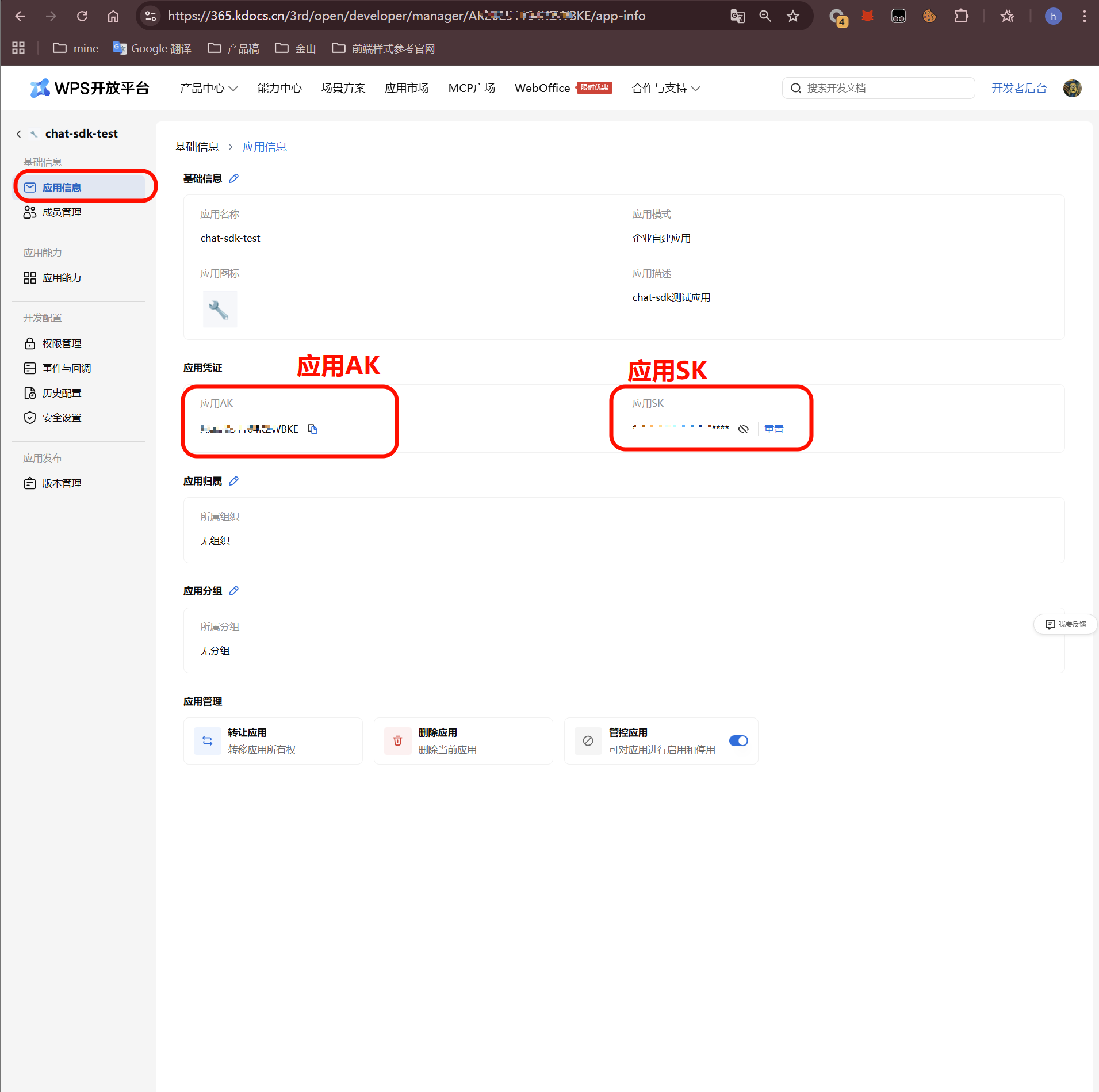The width and height of the screenshot is (1099, 1092).
Task: Select 成员管理 in the sidebar
Action: [62, 212]
